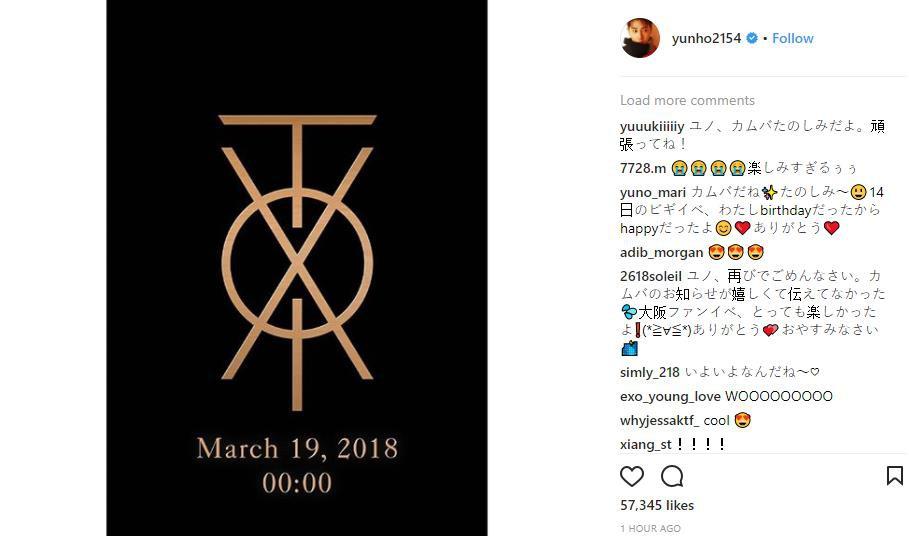Open whyjessaktf_'s profile link
This screenshot has height=536, width=909.
(660, 420)
